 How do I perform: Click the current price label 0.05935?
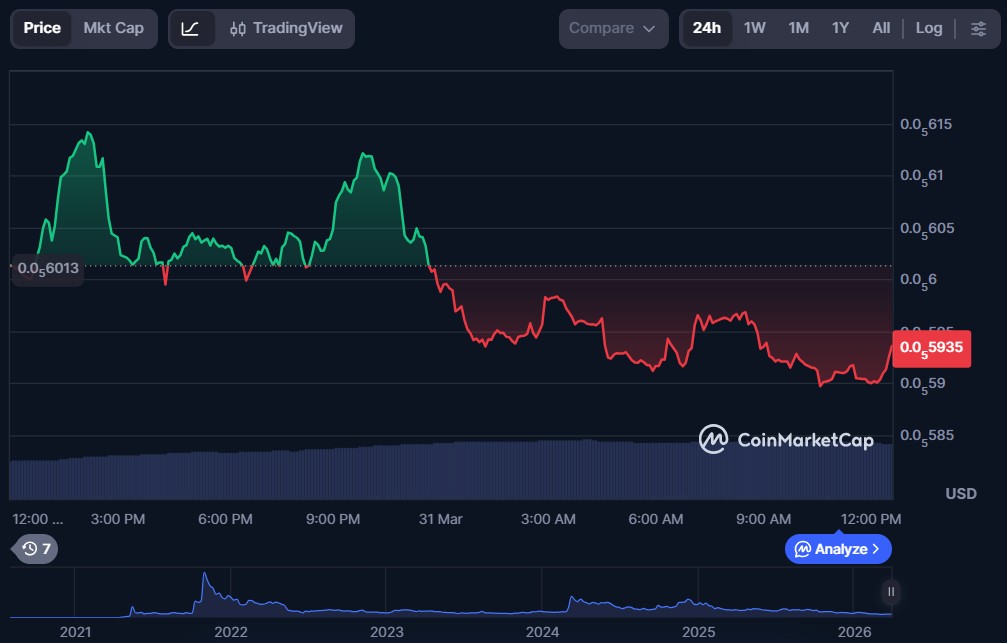(930, 347)
